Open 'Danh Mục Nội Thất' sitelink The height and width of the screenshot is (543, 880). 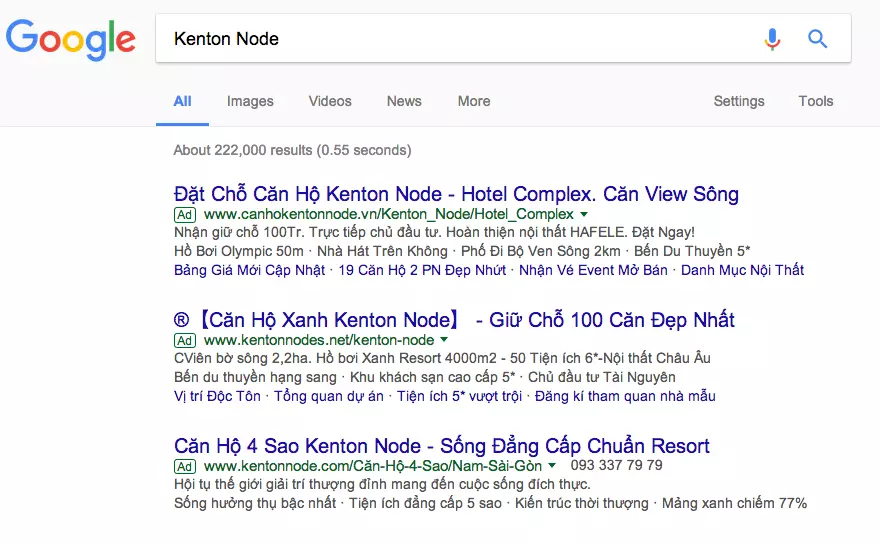point(742,270)
